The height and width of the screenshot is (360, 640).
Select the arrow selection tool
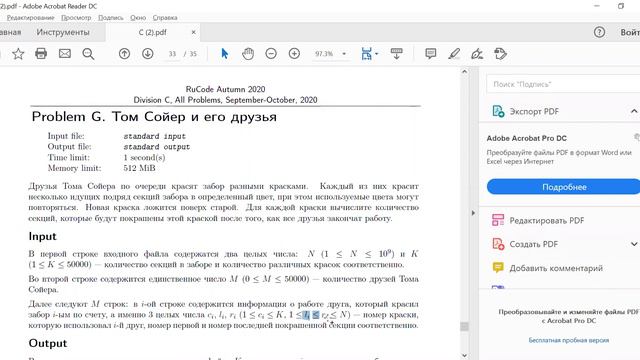pos(224,53)
